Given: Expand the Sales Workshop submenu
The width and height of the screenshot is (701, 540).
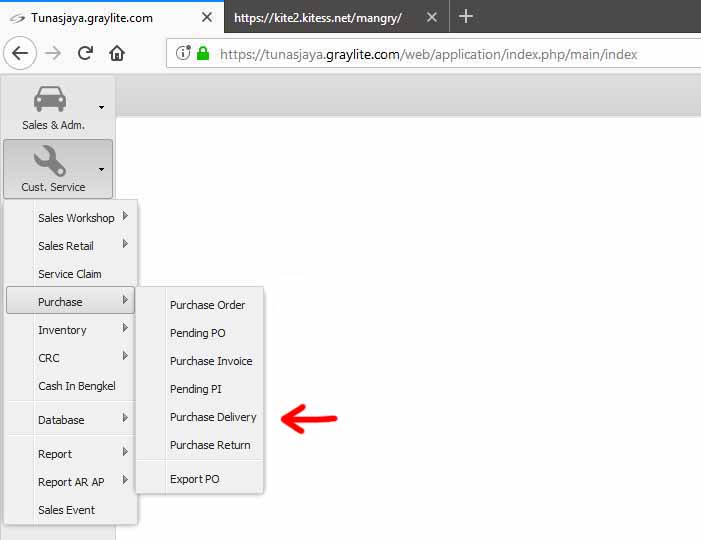Looking at the screenshot, I should tap(76, 218).
